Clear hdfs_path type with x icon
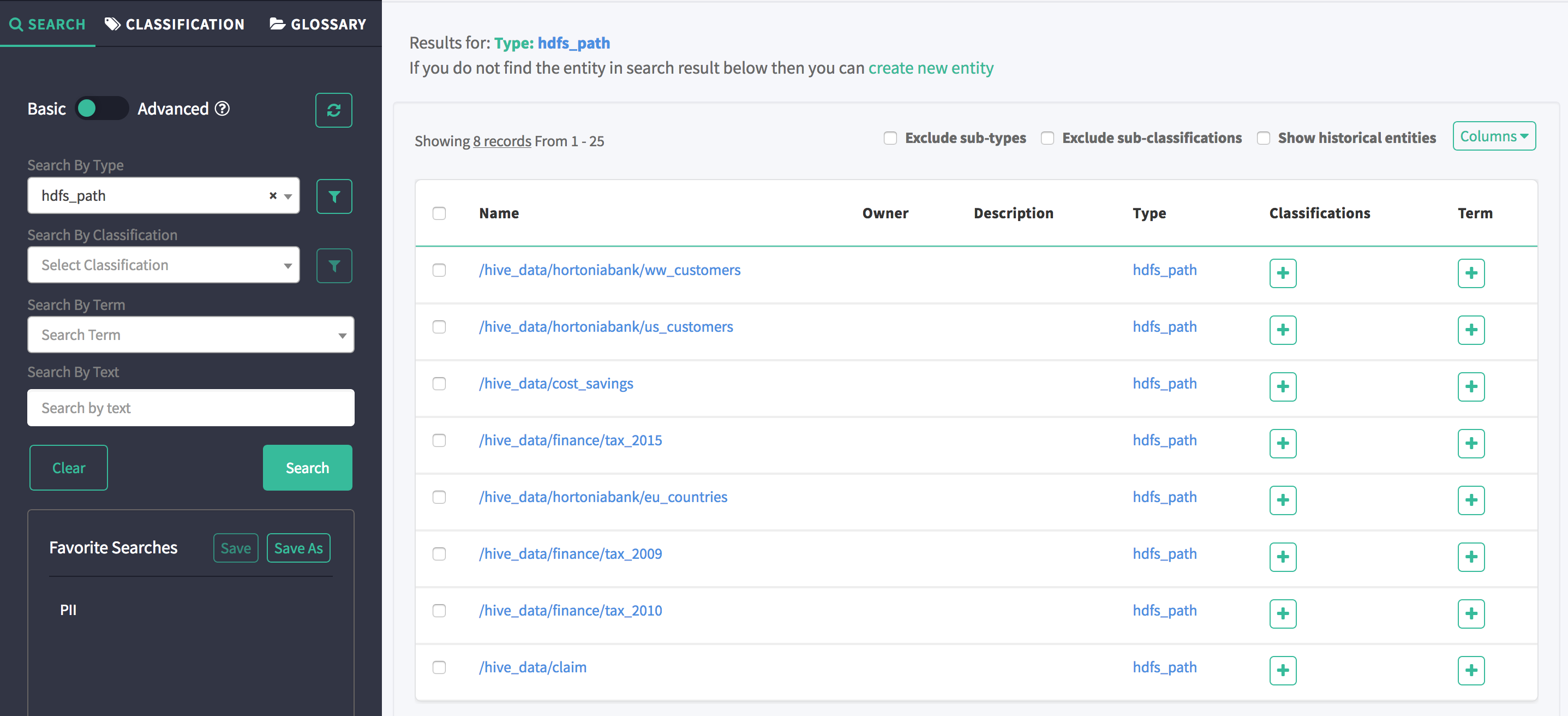This screenshot has width=1568, height=716. (273, 195)
